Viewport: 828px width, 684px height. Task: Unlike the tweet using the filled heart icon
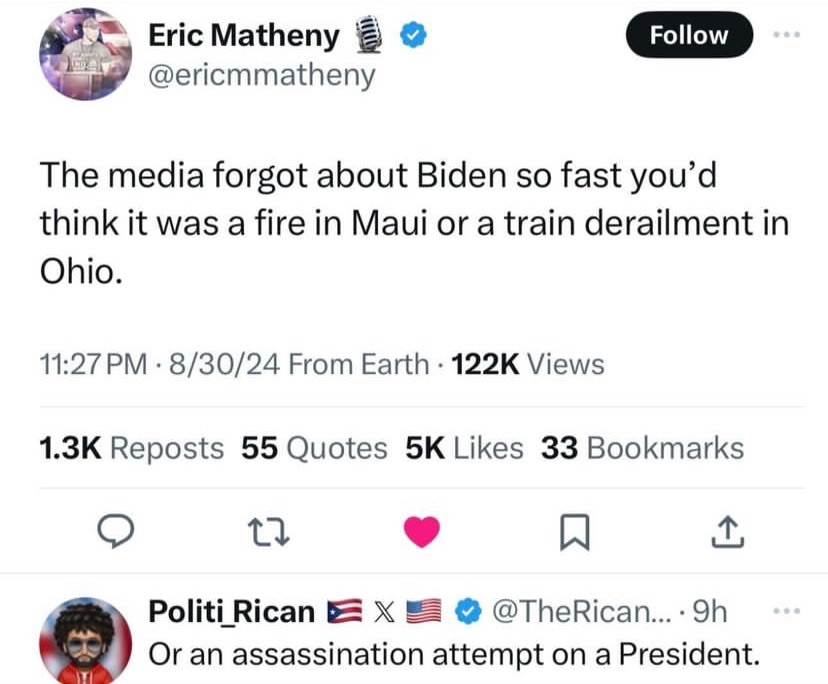[x=422, y=532]
